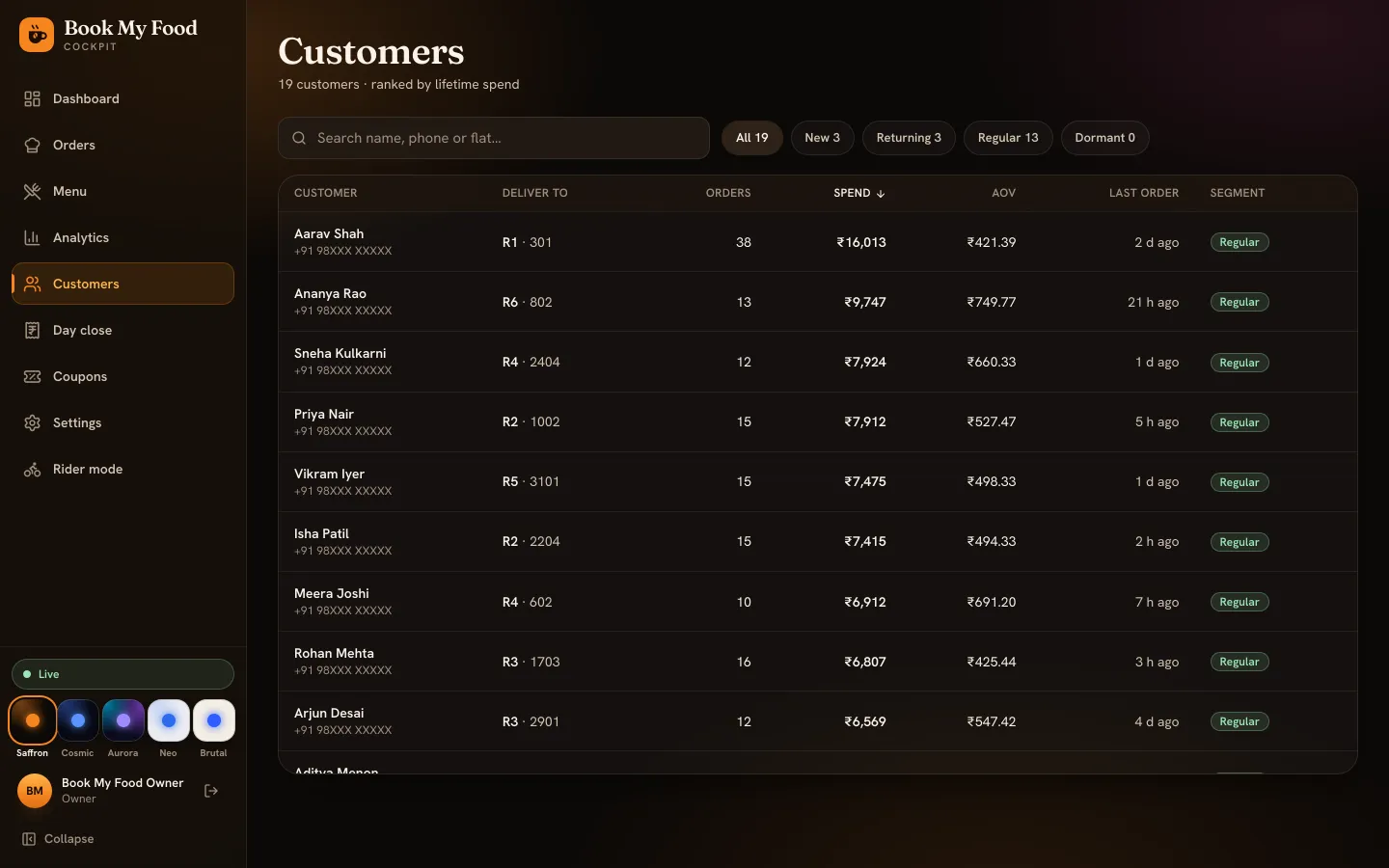Open the Menu page icon

tap(32, 191)
